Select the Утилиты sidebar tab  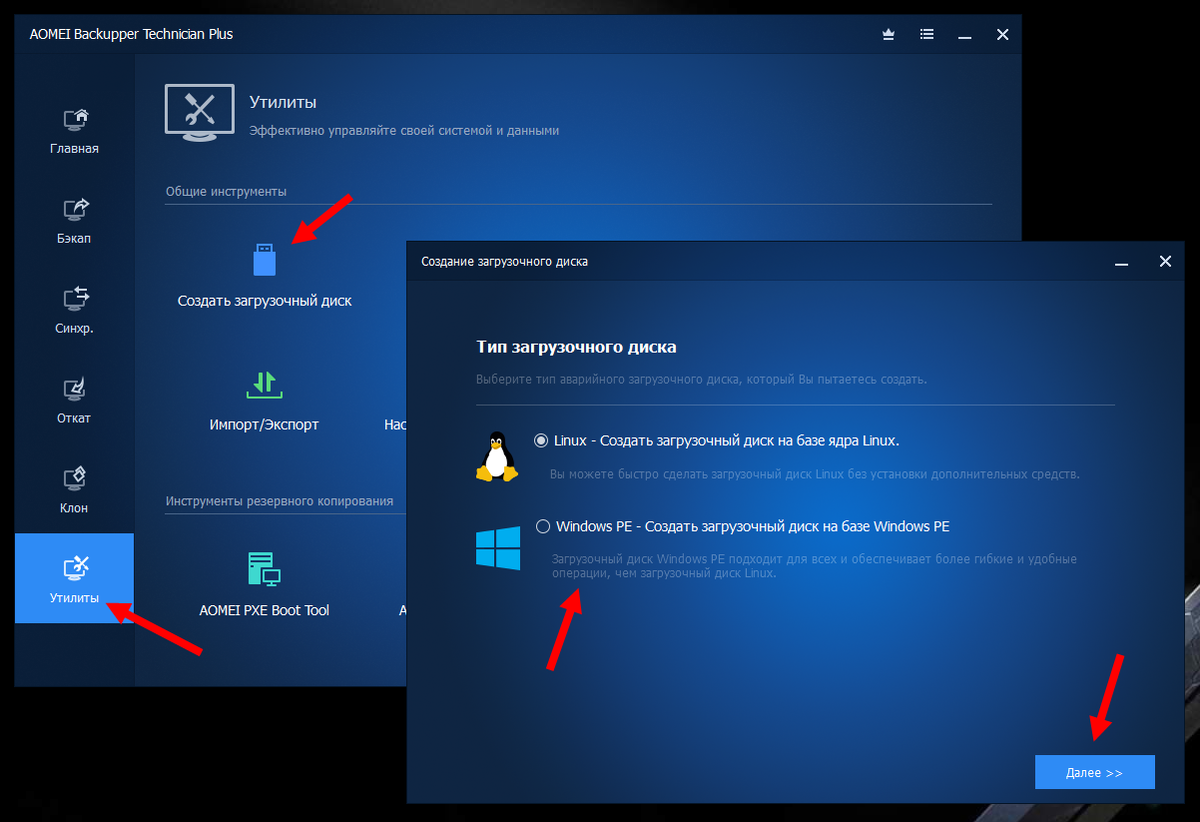coord(74,578)
